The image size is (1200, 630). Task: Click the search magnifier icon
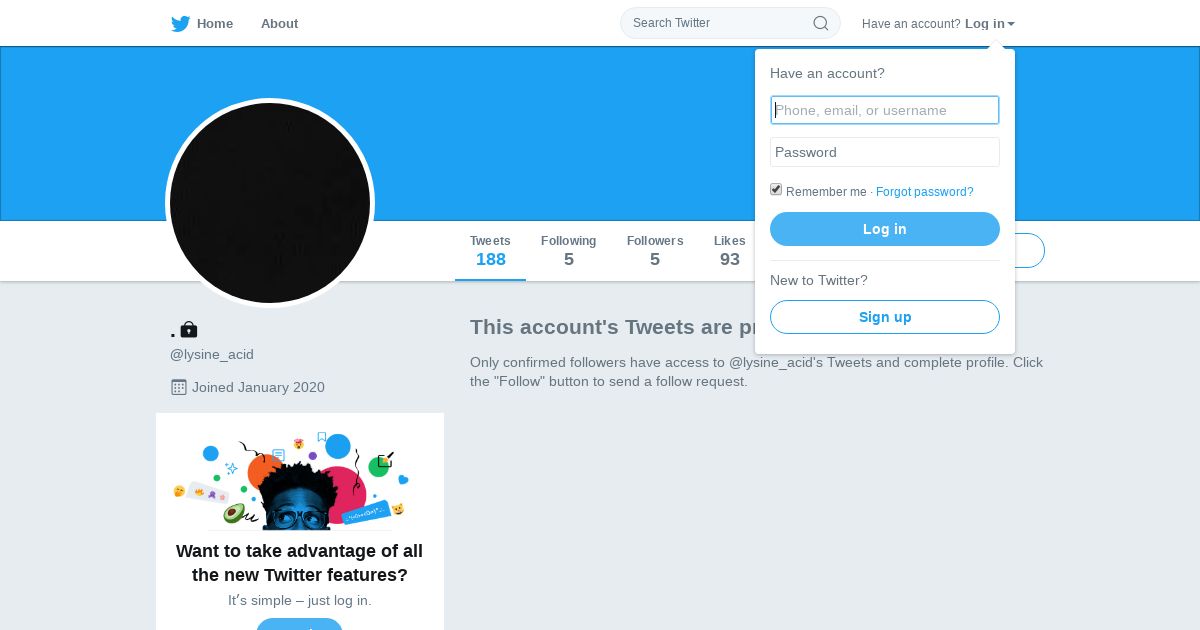[x=820, y=23]
